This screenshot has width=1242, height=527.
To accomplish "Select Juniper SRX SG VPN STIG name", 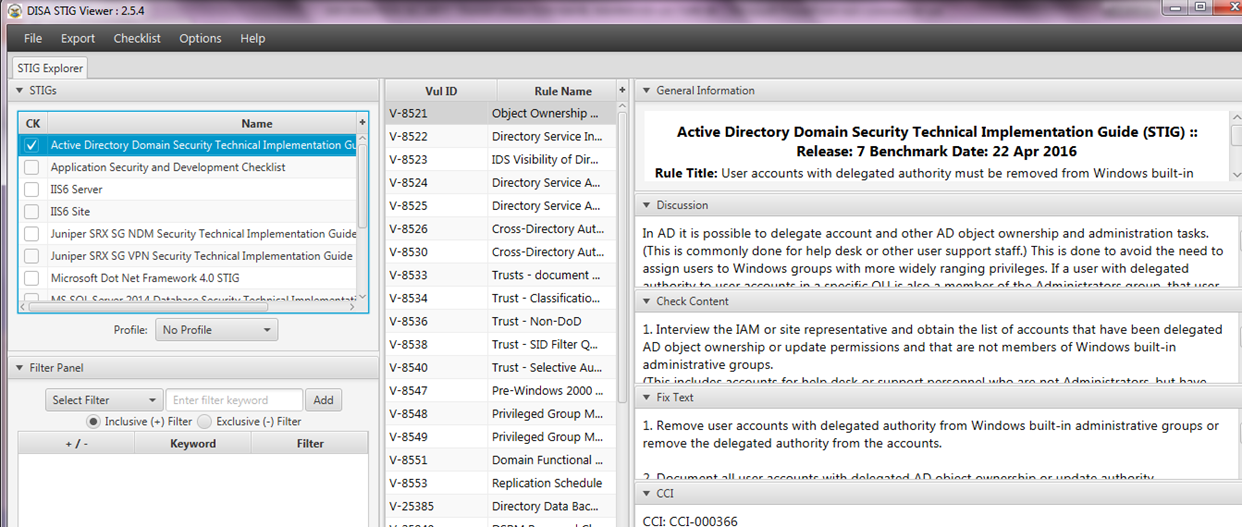I will (x=201, y=255).
